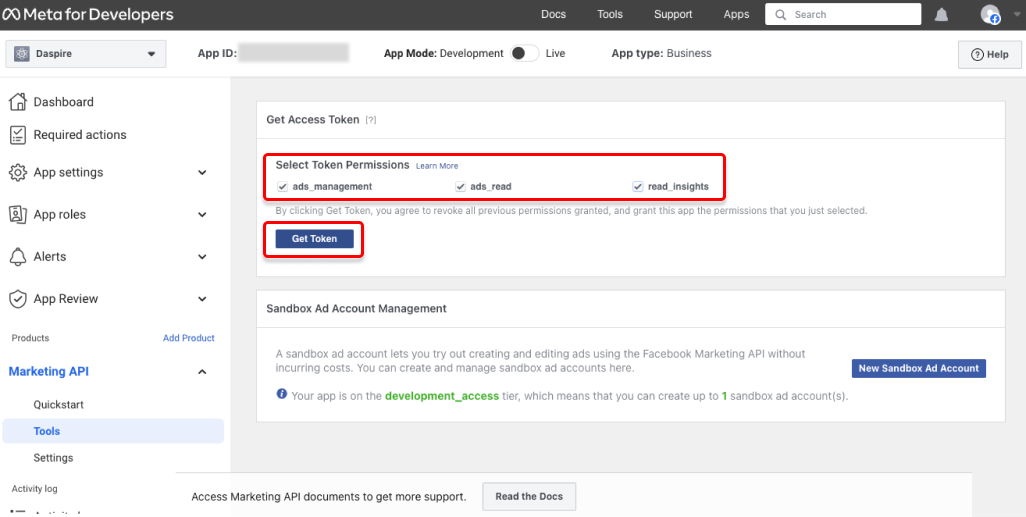Click the Products section label

click(x=31, y=338)
